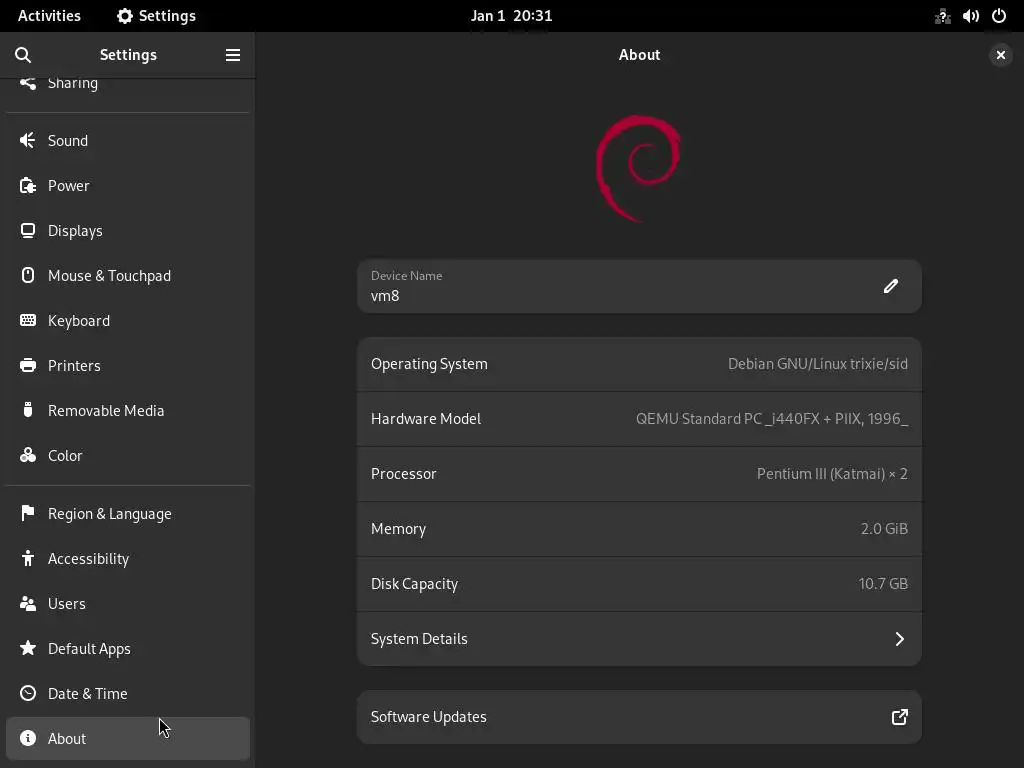This screenshot has height=768, width=1024.
Task: Edit device name with pencil icon
Action: click(x=891, y=286)
